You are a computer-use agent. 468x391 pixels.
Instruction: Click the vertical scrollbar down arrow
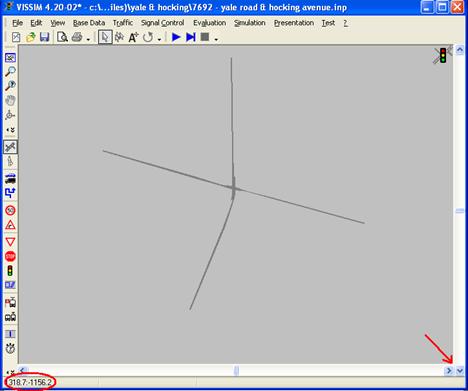click(460, 370)
